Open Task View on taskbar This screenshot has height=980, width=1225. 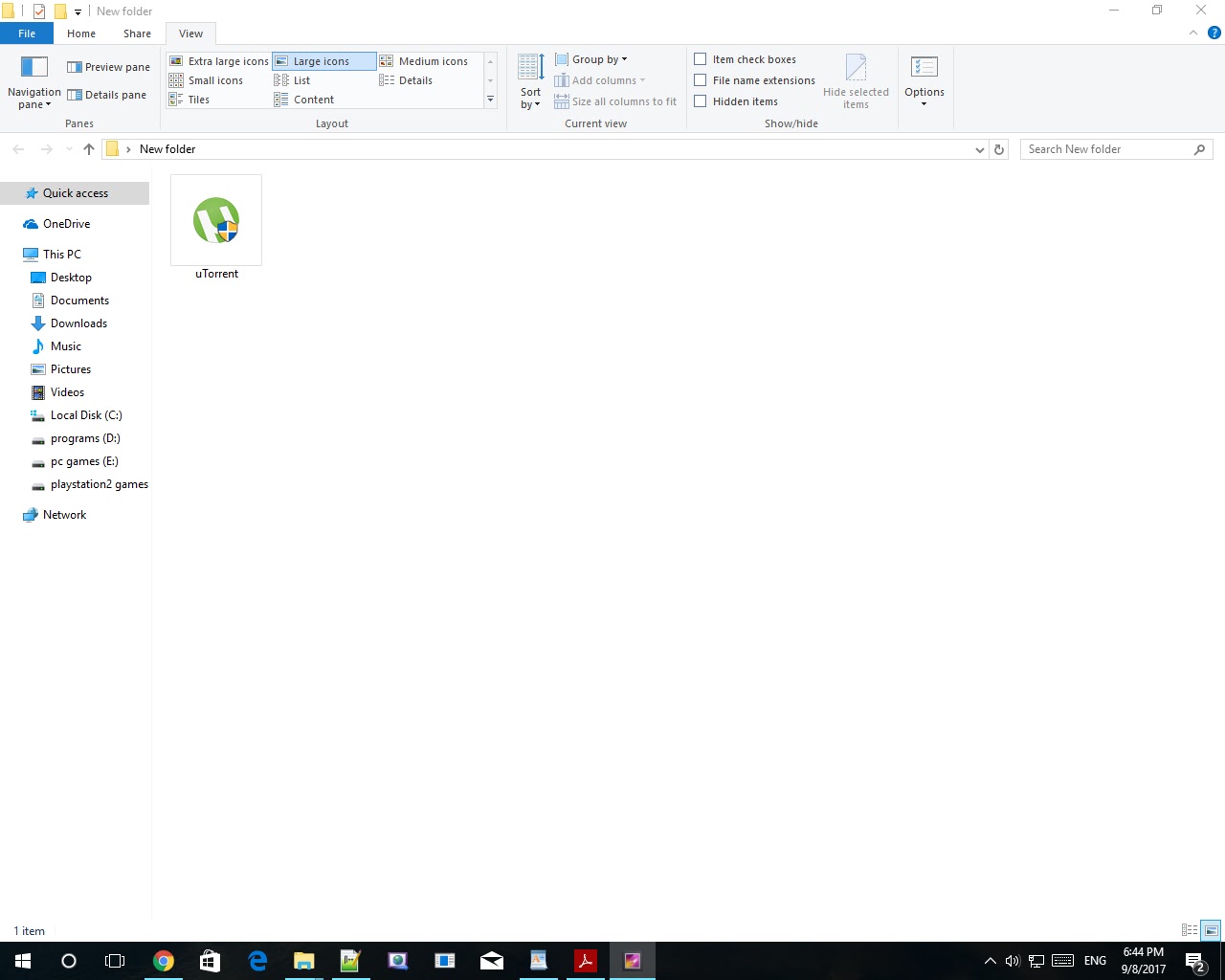115,961
